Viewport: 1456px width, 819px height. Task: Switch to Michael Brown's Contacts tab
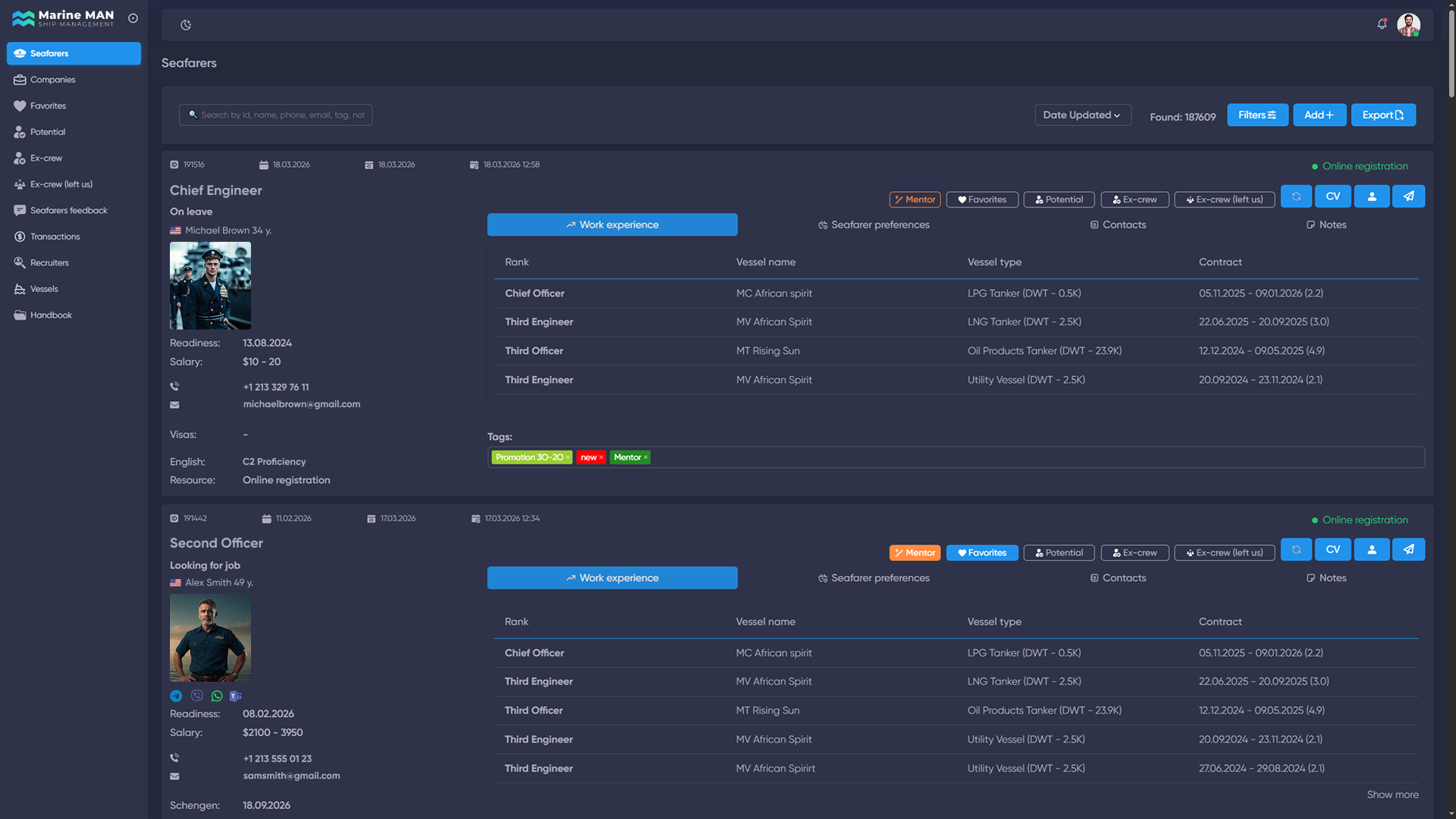[x=1118, y=225]
